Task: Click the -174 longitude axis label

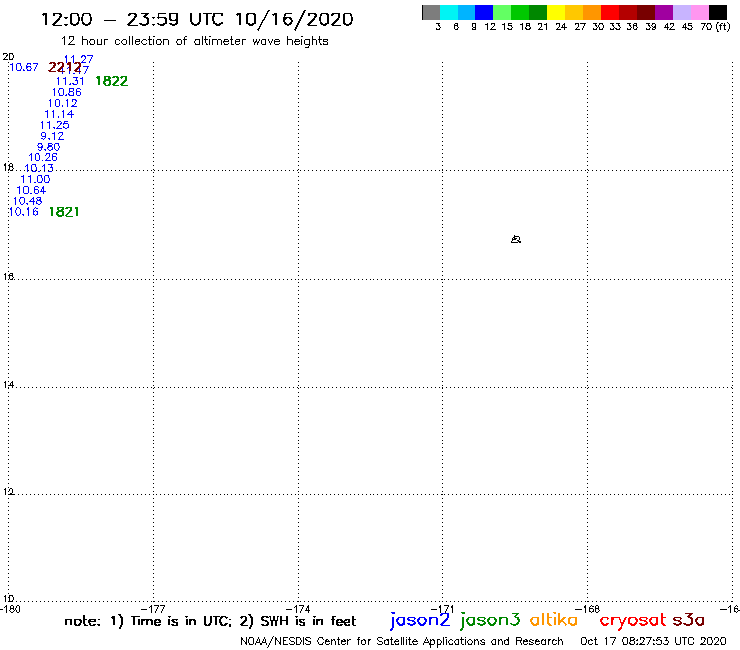Action: tap(298, 609)
